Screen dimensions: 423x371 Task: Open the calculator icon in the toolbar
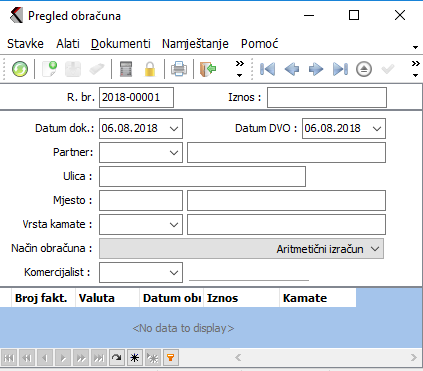tap(126, 69)
